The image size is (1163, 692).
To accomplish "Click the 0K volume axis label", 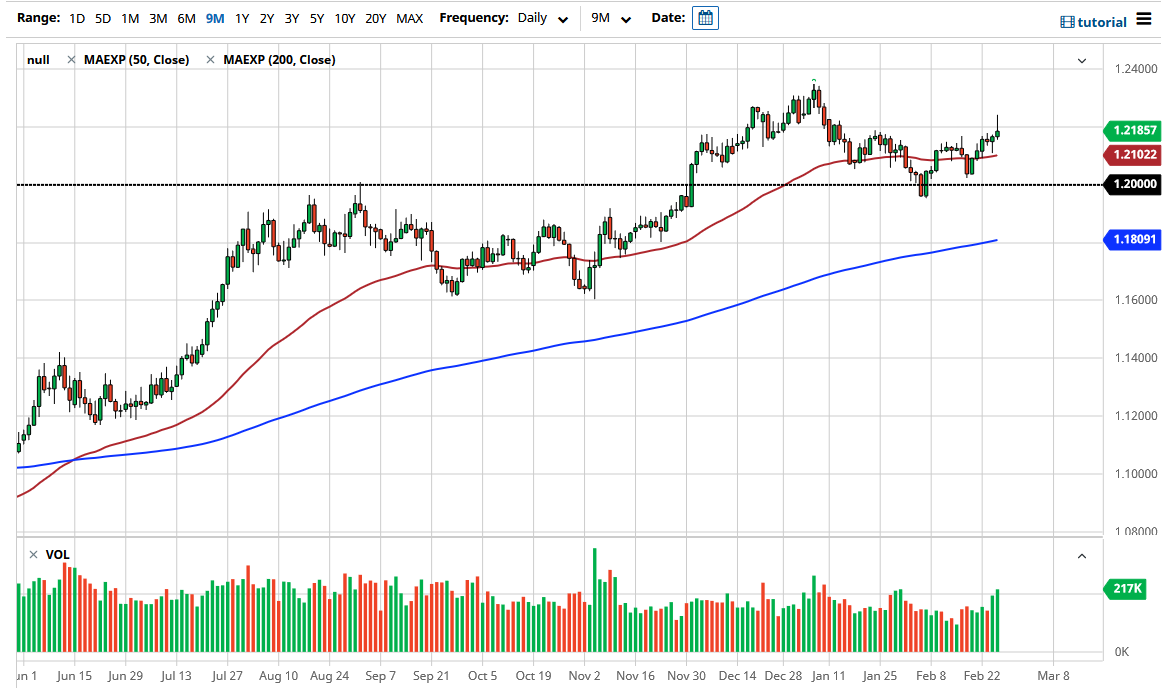I will 1121,652.
